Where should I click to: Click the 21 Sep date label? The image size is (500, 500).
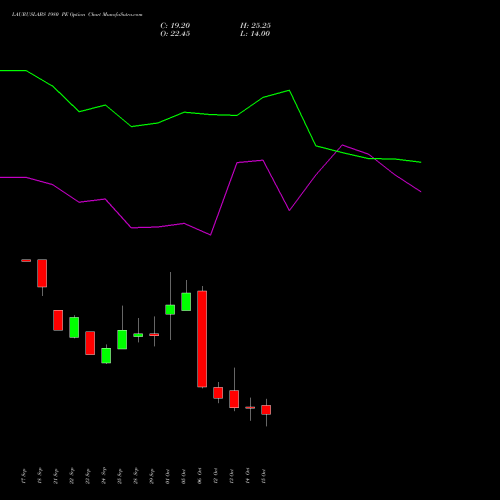point(56,476)
